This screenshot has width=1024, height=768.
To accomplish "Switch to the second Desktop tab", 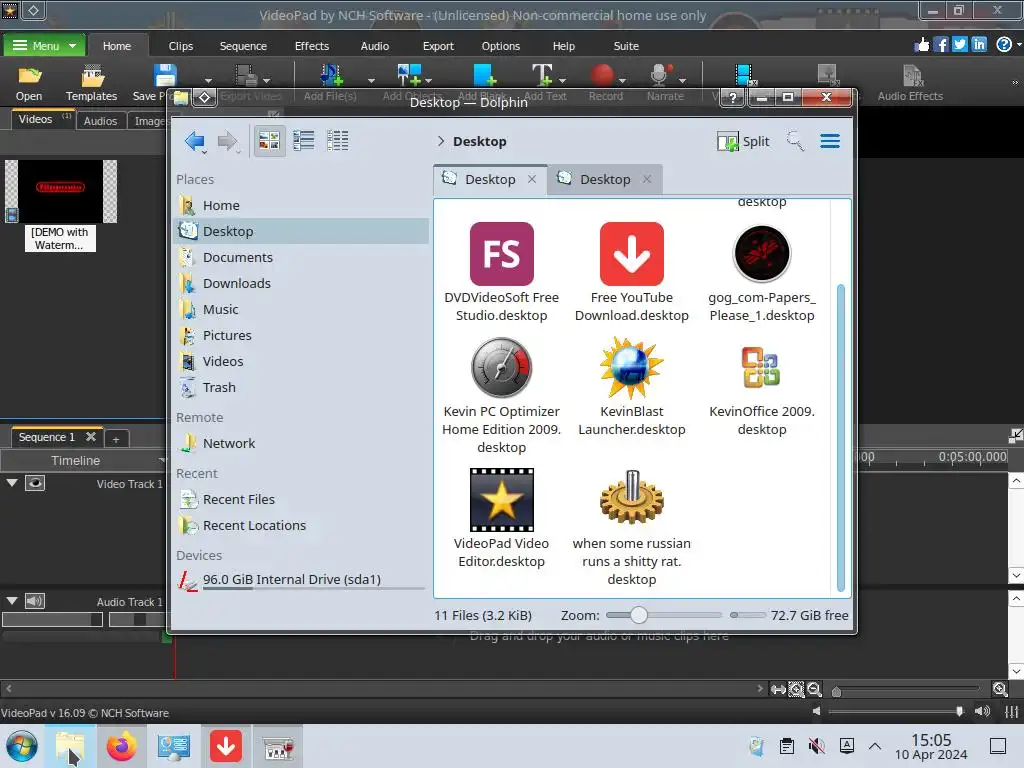I will click(x=605, y=180).
